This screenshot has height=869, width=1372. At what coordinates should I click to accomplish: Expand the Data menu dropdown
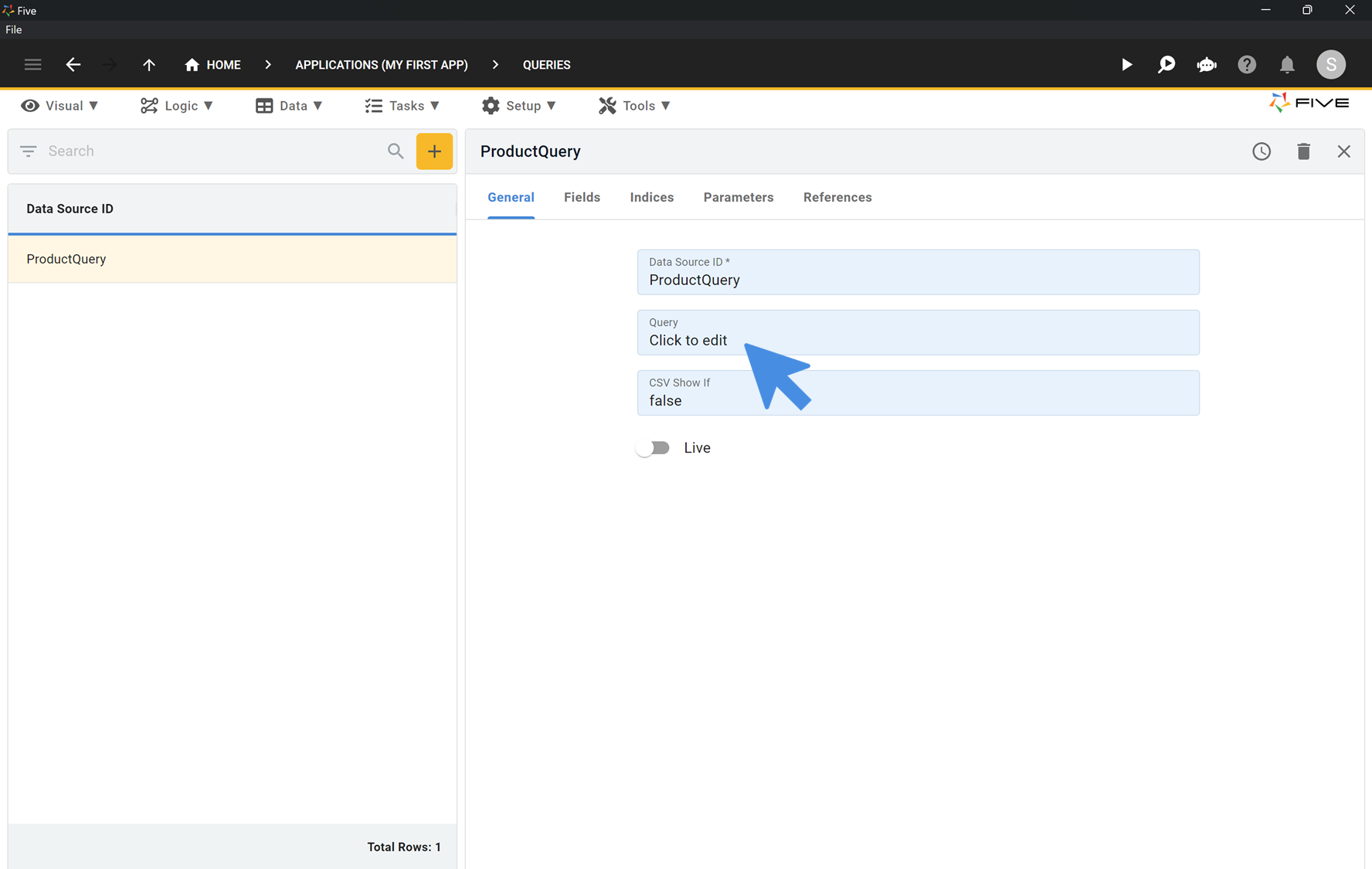pos(290,106)
